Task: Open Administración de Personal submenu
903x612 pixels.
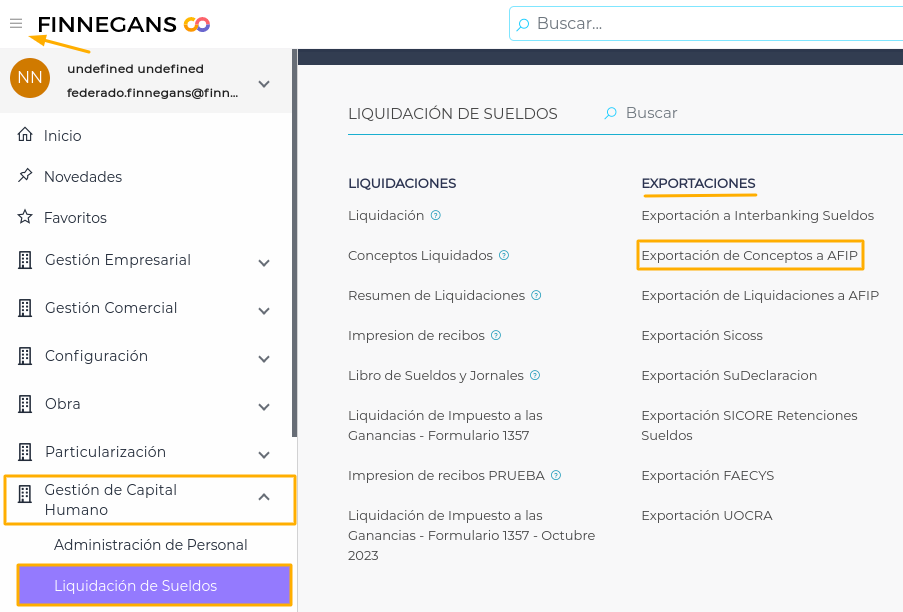Action: [151, 545]
